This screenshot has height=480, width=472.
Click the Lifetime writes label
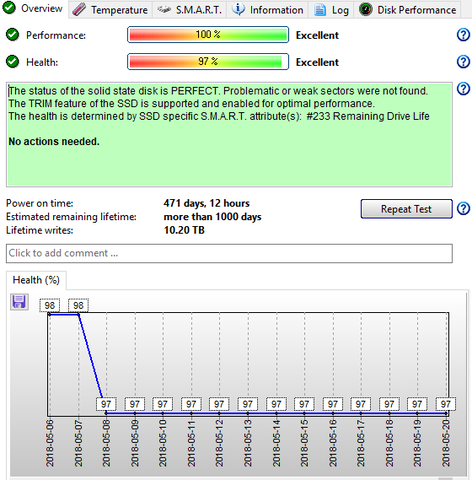coord(40,230)
